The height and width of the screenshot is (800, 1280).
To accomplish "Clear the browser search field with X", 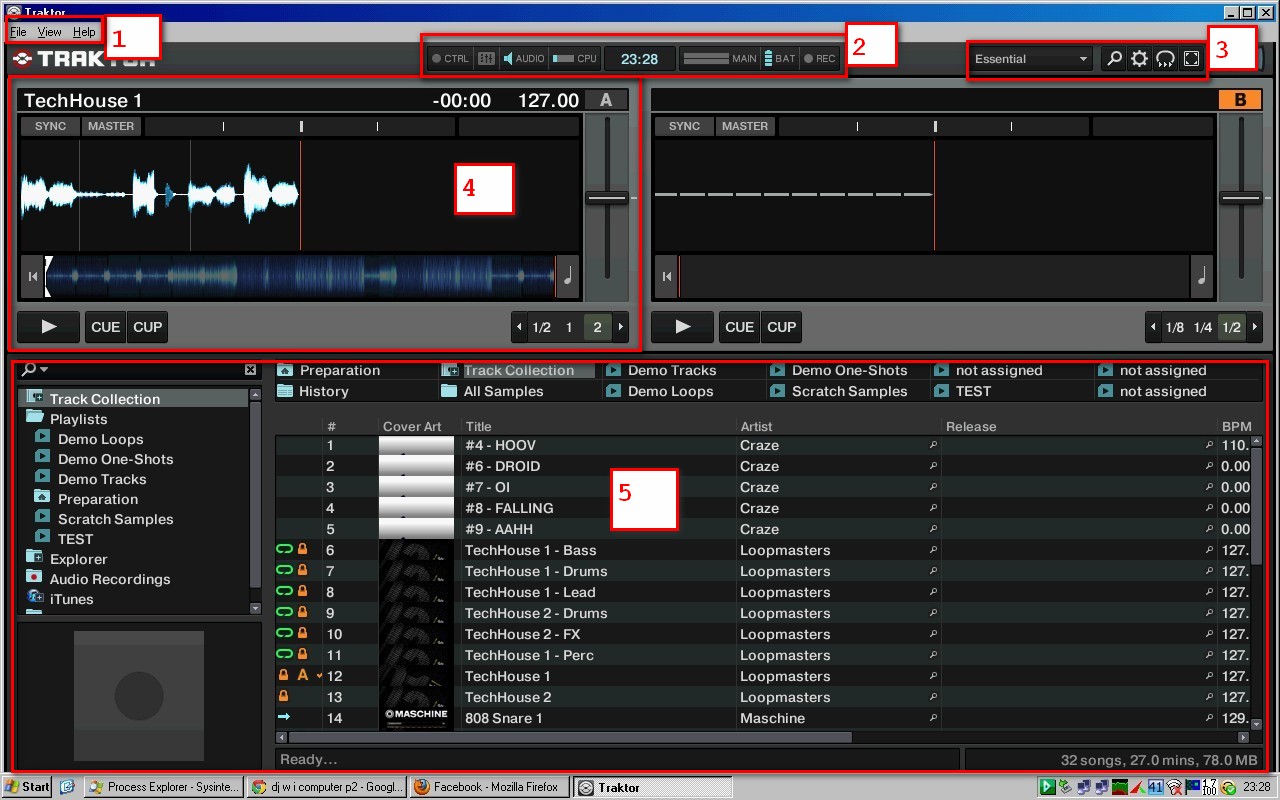I will [250, 370].
